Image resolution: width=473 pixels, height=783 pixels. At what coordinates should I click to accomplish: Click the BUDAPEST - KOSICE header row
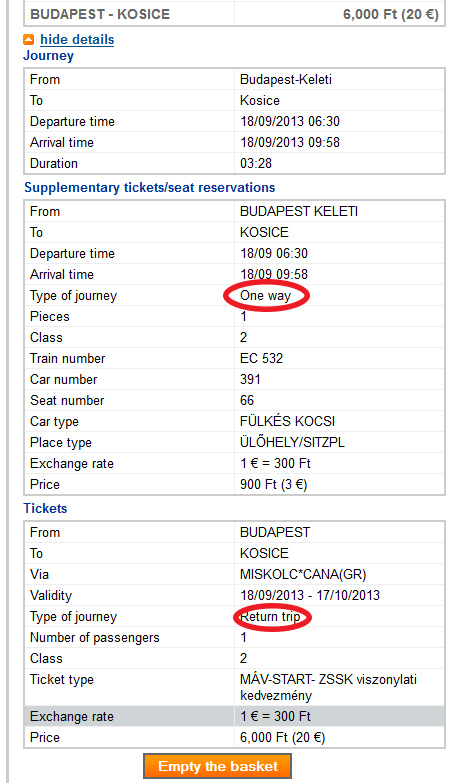[234, 14]
